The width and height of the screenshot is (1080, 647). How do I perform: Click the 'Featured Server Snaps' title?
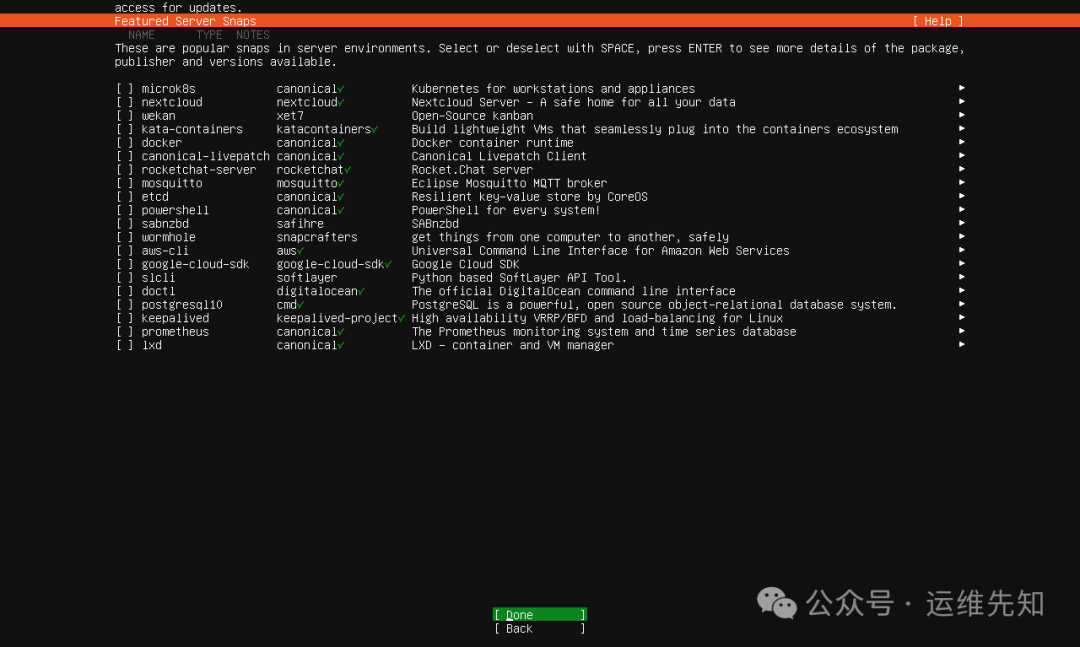click(x=185, y=21)
